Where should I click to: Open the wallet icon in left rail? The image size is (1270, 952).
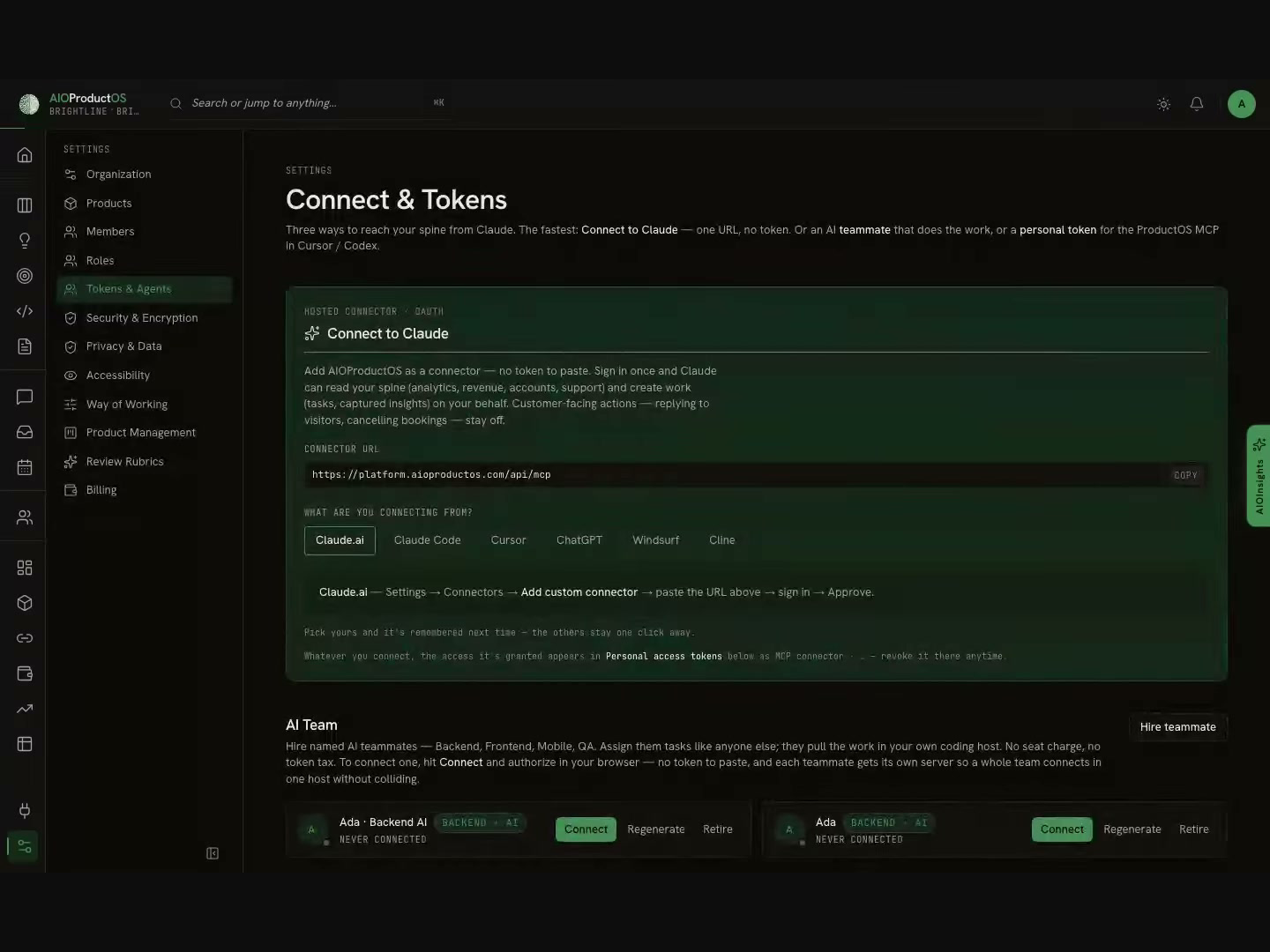(x=25, y=673)
